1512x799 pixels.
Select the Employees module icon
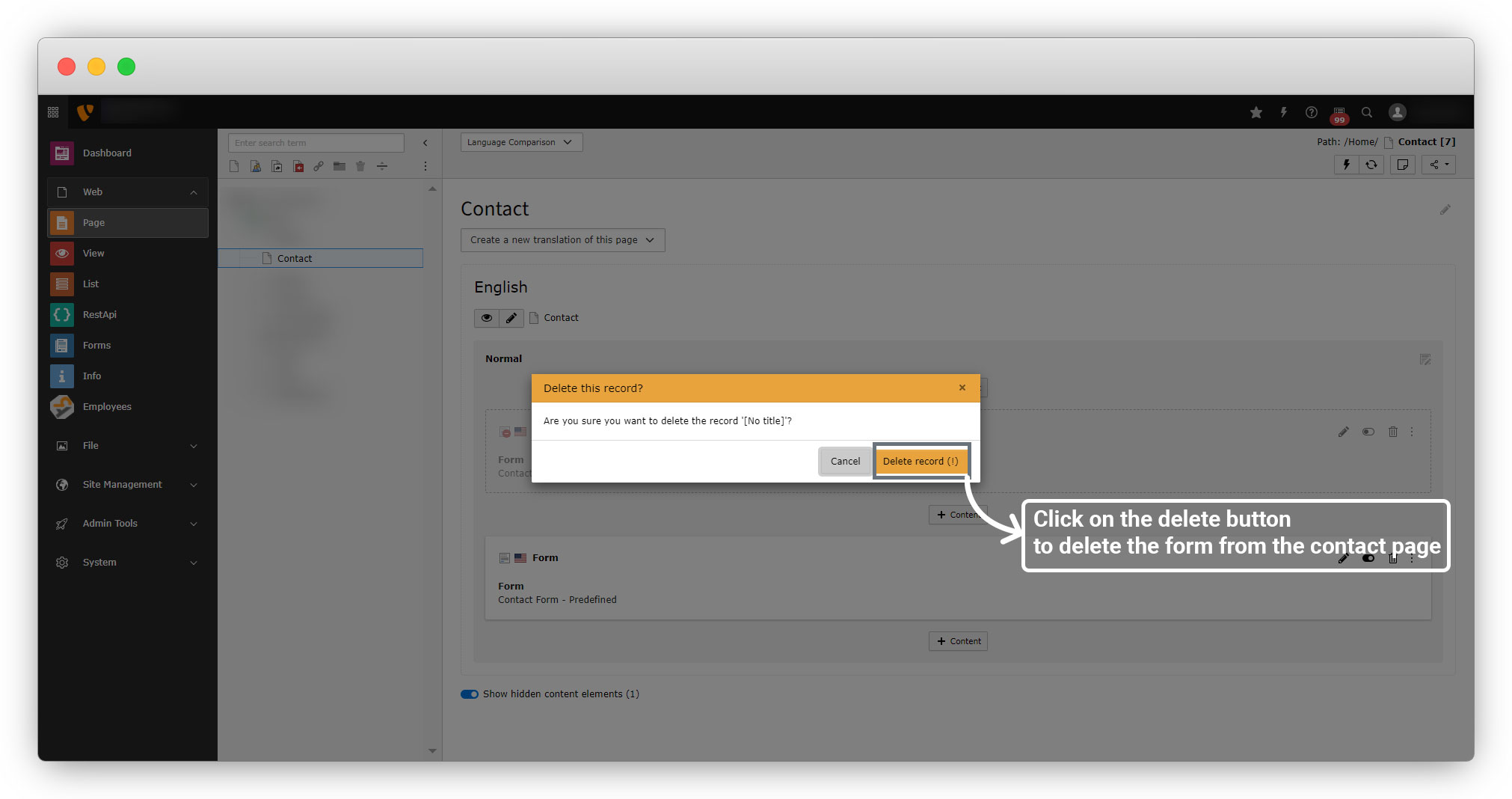coord(62,407)
